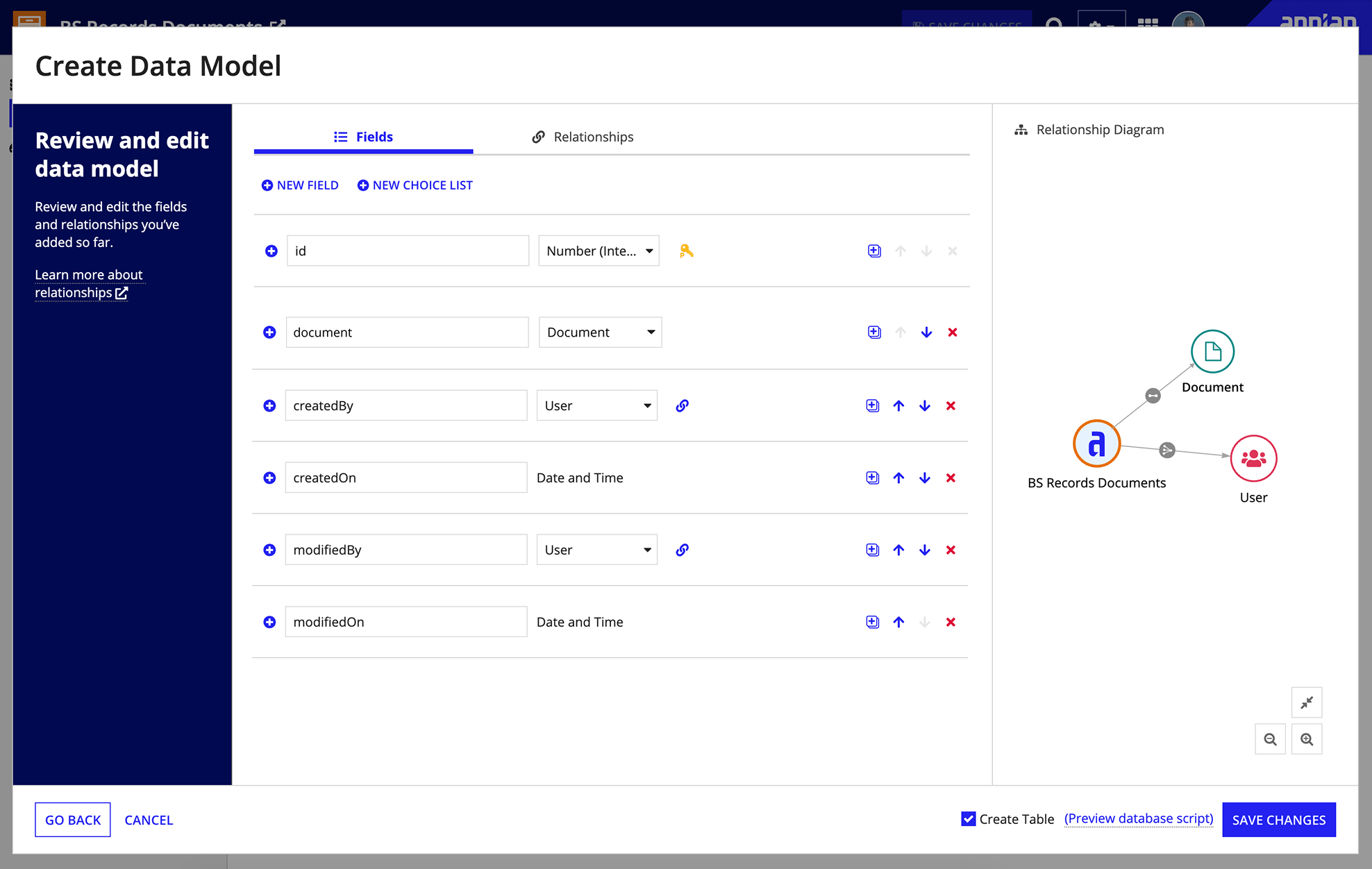
Task: Click the link icon beside createdBy
Action: coord(682,406)
